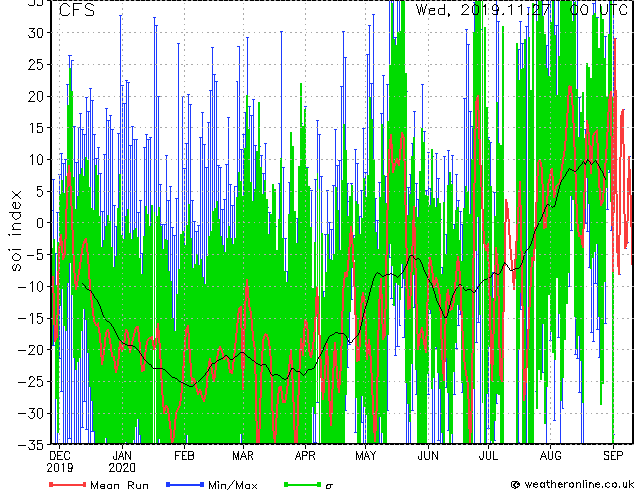The image size is (634, 490).
Task: Click the 15 y-axis value
Action: click(x=36, y=128)
